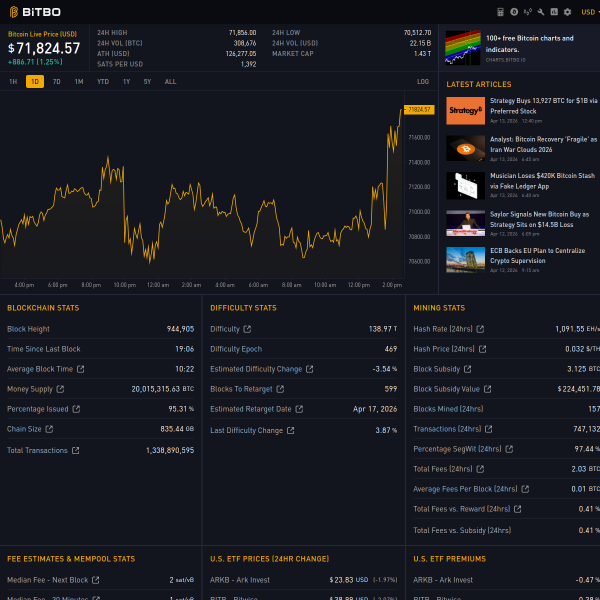Open external link icon beside Hash Rate (24hrs)
Screen dimensions: 600x600
point(480,329)
